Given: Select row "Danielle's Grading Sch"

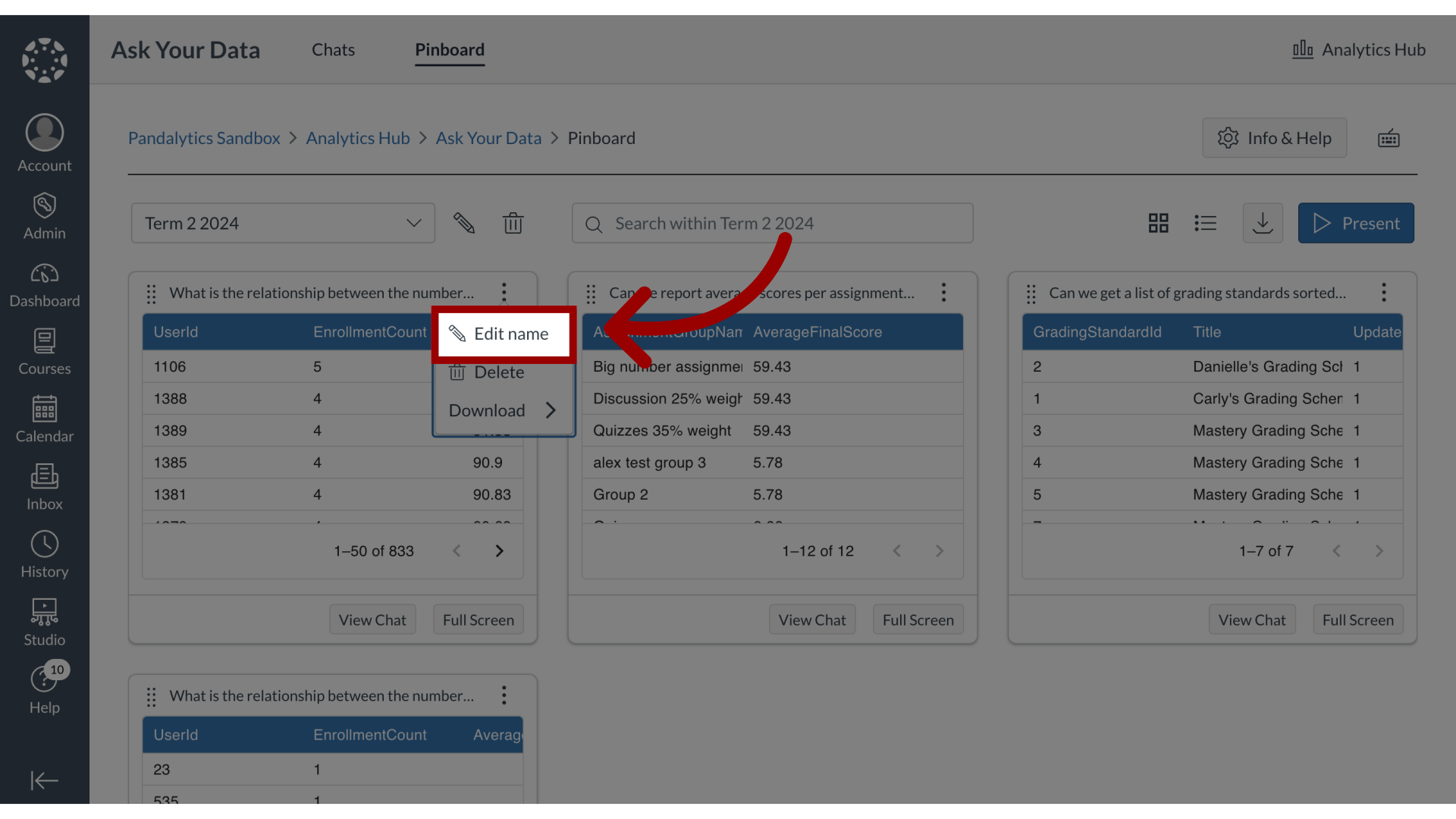Looking at the screenshot, I should pyautogui.click(x=1213, y=367).
